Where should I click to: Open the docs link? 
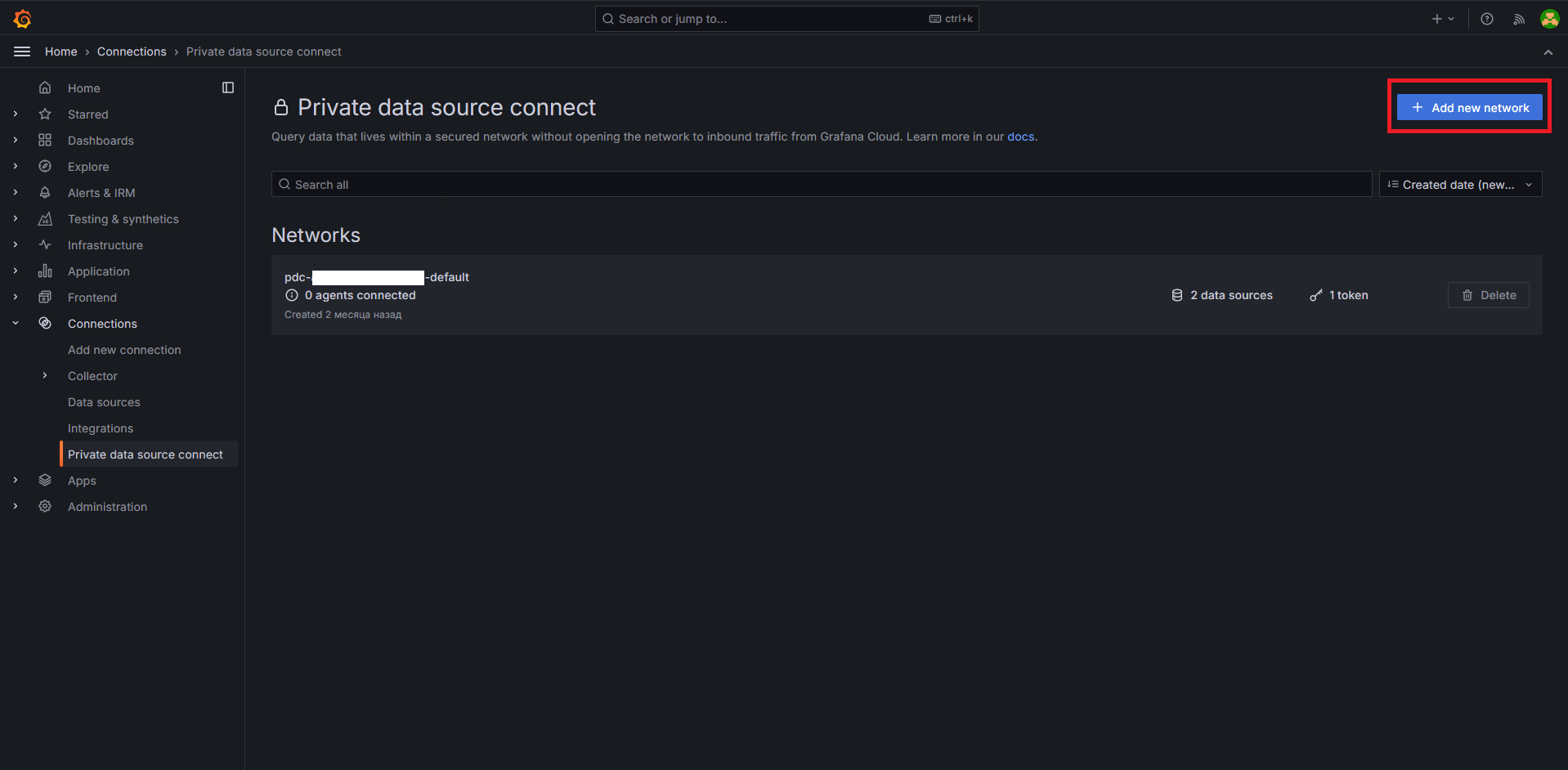point(1020,137)
